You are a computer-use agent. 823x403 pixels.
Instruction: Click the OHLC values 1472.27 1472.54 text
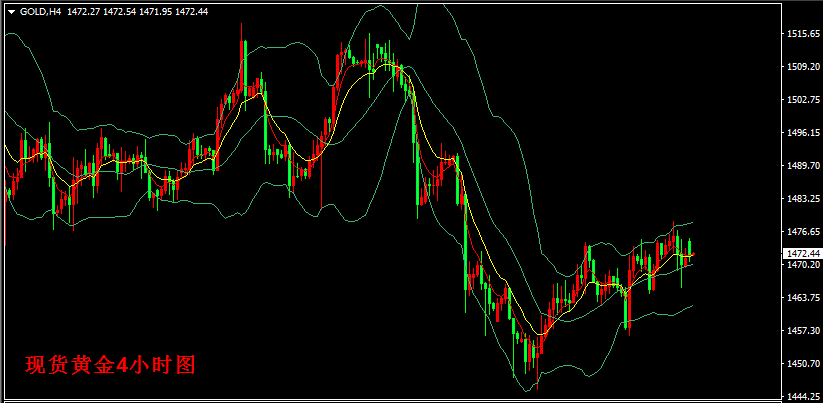pyautogui.click(x=101, y=11)
